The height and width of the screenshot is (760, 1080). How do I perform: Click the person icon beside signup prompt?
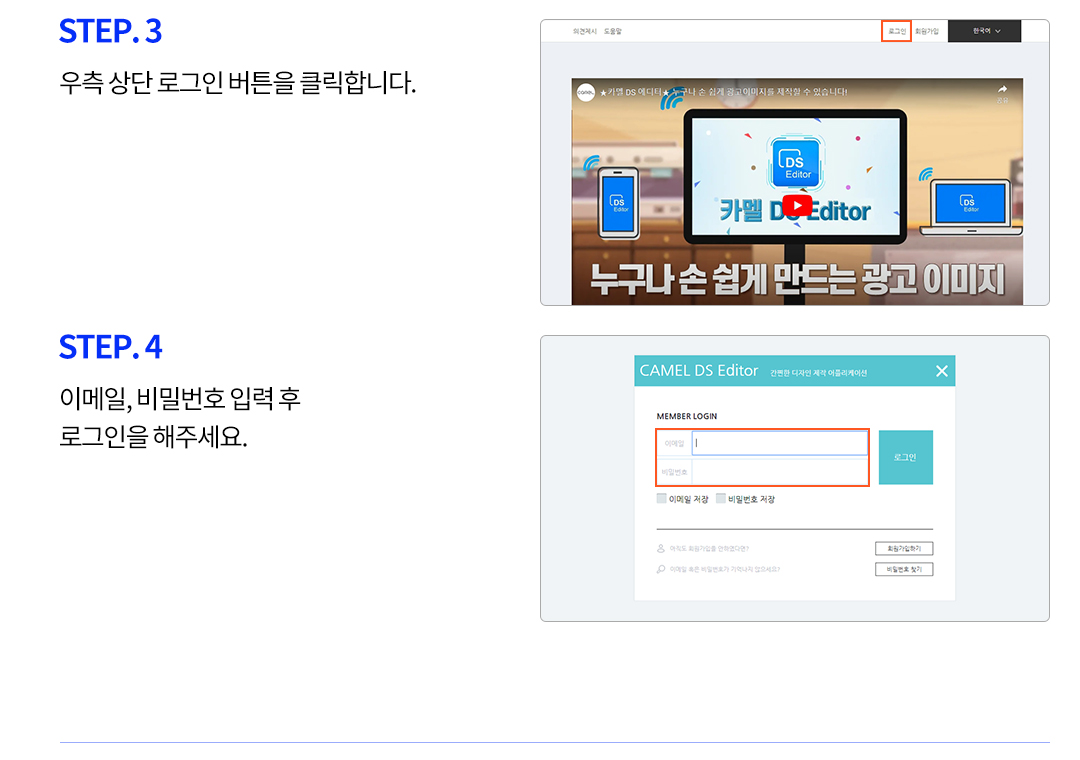click(661, 548)
